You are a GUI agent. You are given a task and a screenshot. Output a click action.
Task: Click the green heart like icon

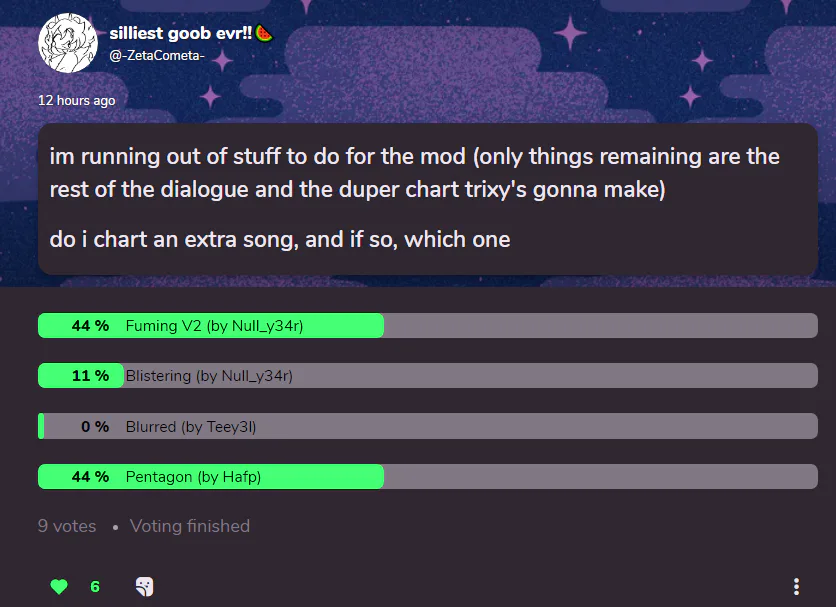click(x=59, y=586)
